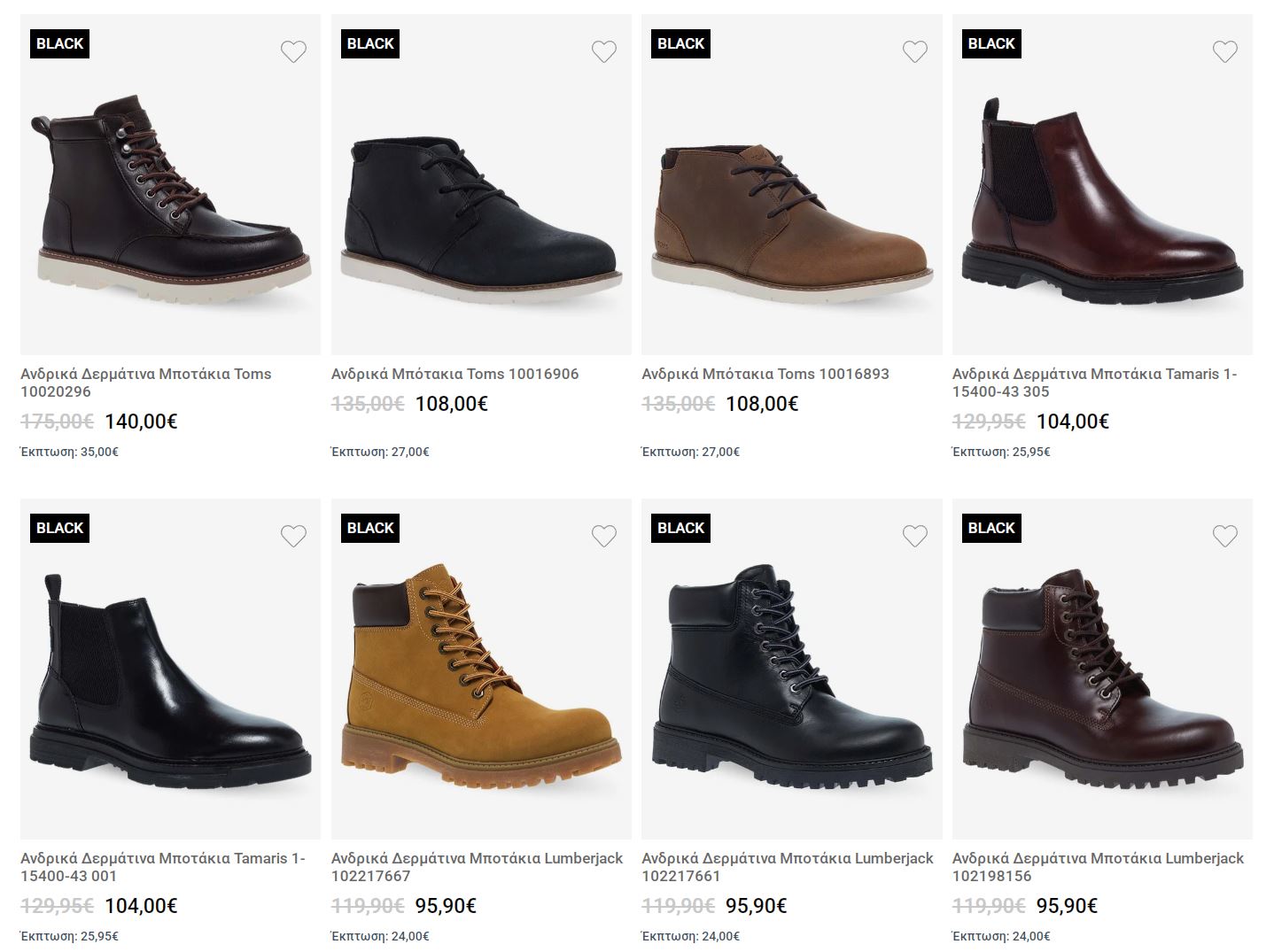Heart the tan Lumberjack 102217667 boots
The image size is (1274, 952).
(603, 536)
